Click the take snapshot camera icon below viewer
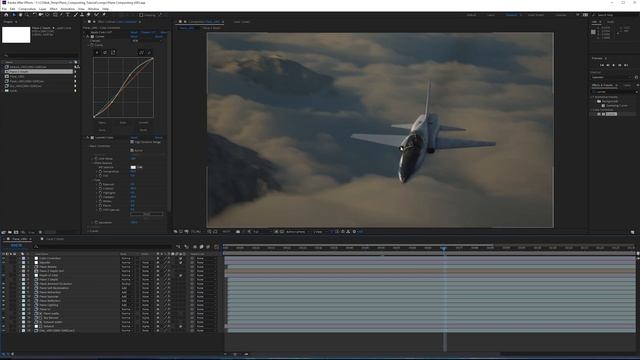Viewport: 640px width, 360px height. click(x=238, y=231)
